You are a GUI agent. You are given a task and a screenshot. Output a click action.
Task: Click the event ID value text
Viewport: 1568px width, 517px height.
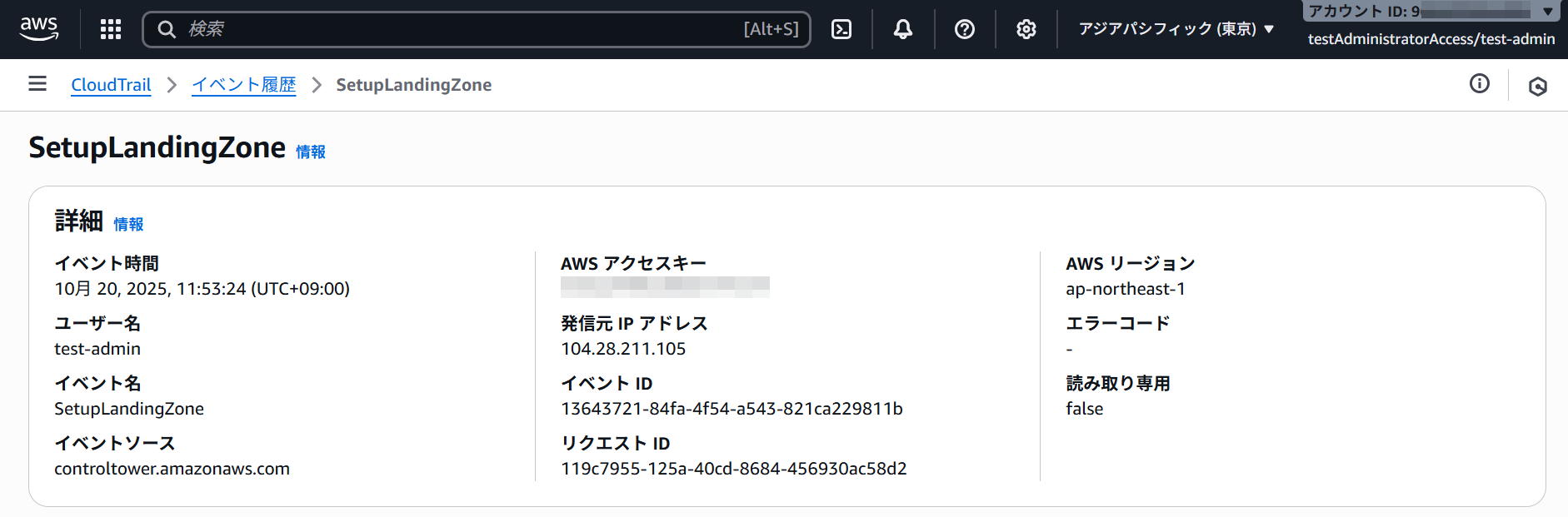[x=732, y=409]
